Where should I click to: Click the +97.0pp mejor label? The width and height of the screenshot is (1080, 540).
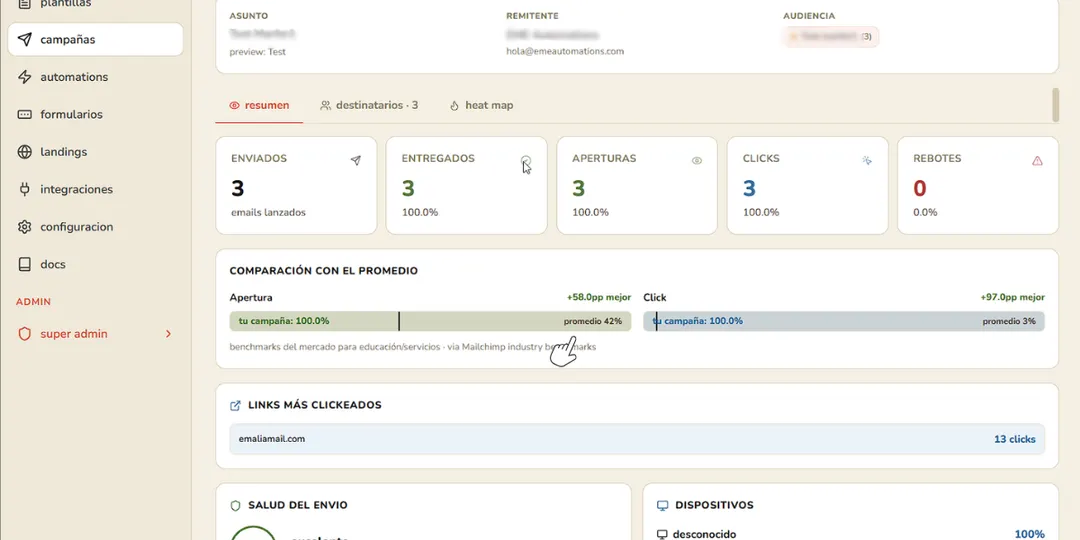1012,298
